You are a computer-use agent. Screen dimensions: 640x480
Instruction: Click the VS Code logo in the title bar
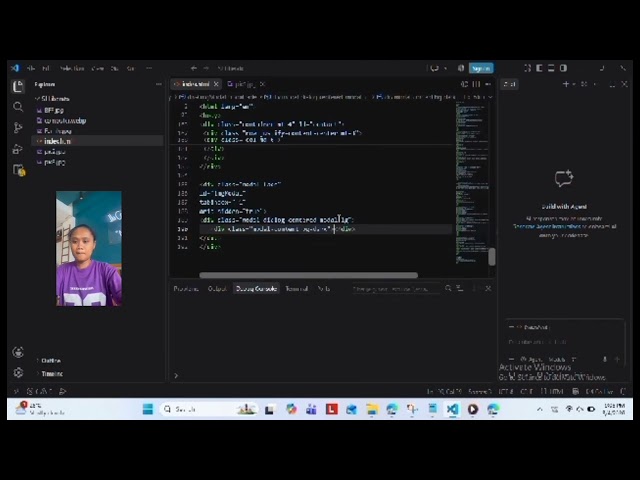[x=15, y=68]
